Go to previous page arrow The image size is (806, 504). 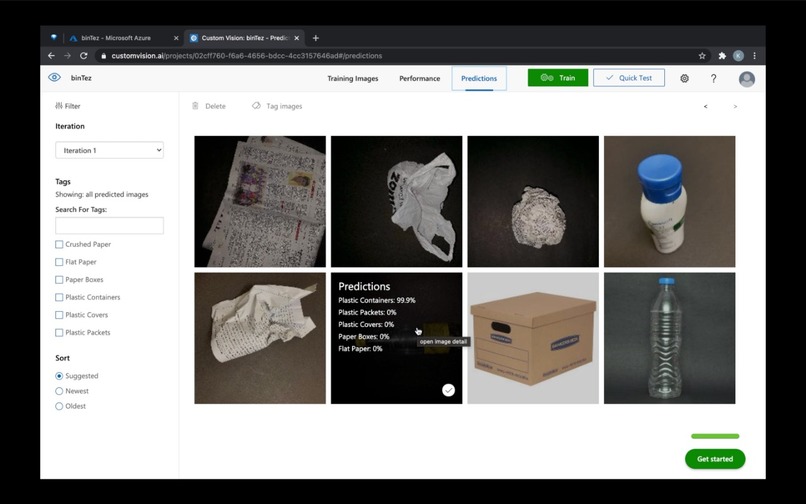[705, 106]
